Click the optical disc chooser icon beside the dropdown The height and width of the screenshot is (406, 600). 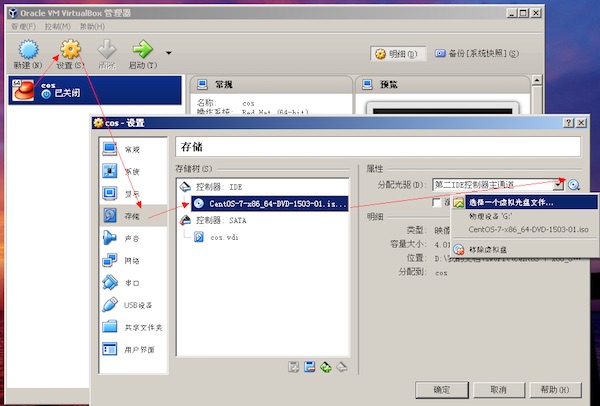pyautogui.click(x=573, y=185)
